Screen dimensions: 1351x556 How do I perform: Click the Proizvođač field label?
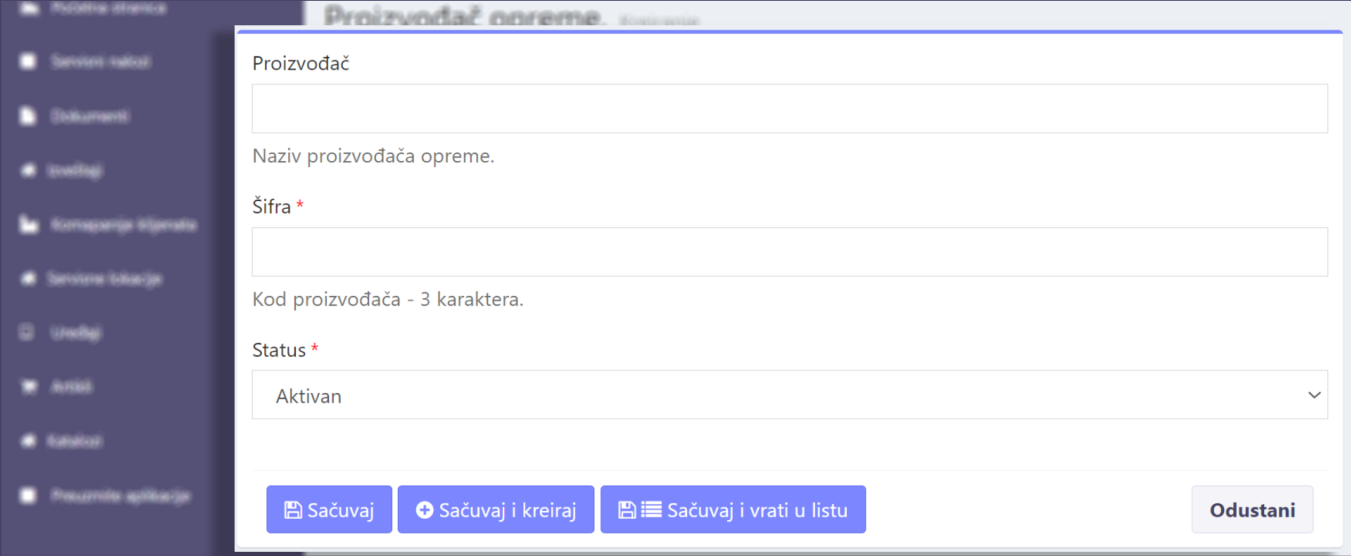[300, 63]
